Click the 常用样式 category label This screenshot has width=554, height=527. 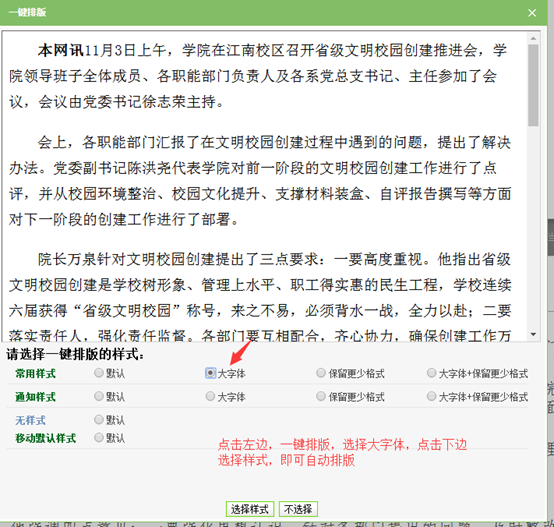[35, 374]
